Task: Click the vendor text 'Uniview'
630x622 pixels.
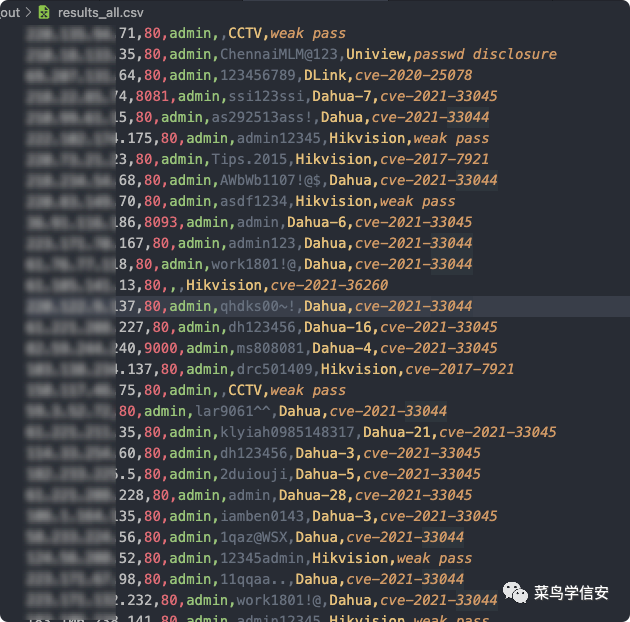Action: click(376, 54)
